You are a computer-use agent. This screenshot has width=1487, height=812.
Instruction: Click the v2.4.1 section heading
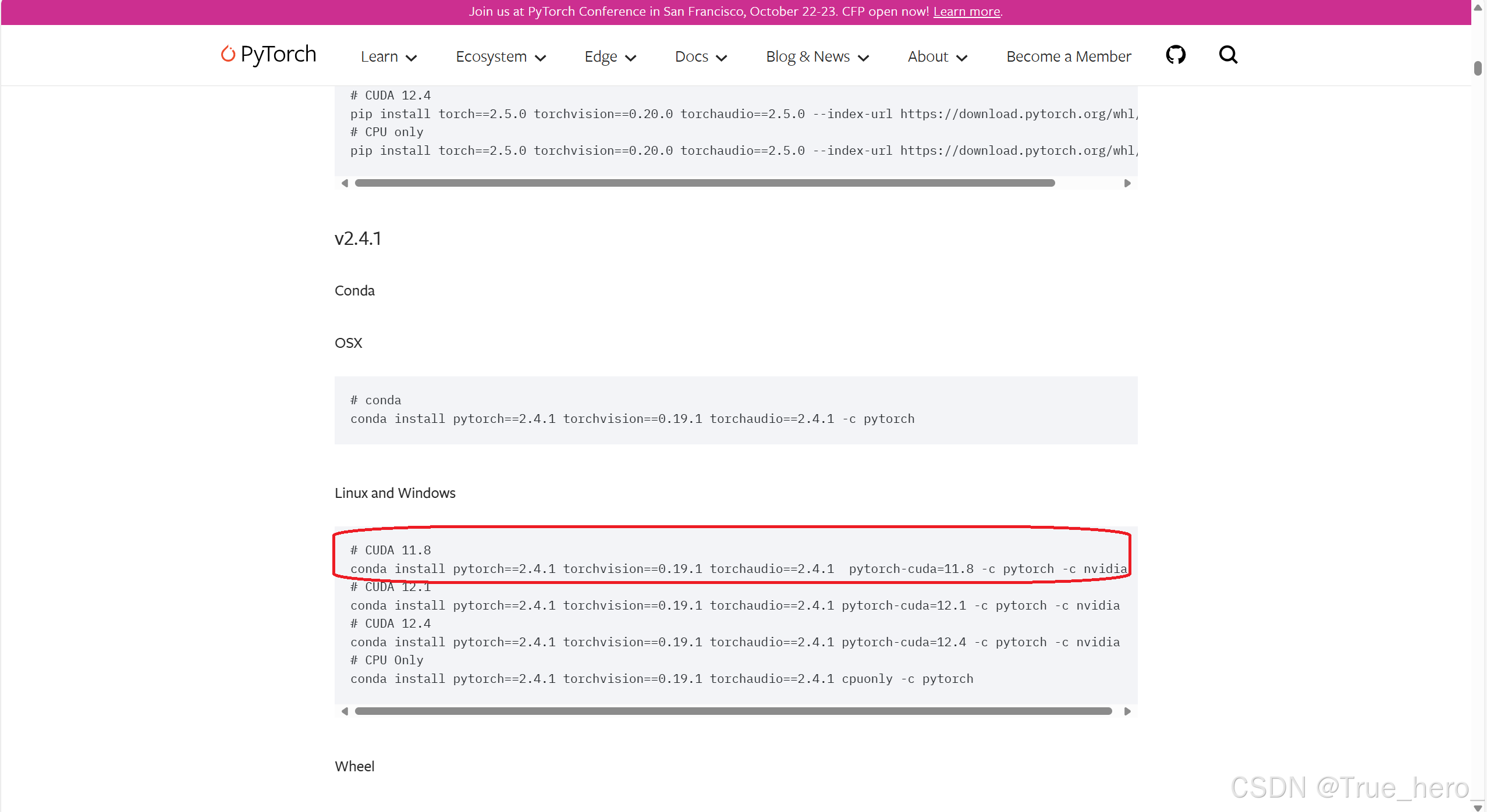pyautogui.click(x=357, y=238)
